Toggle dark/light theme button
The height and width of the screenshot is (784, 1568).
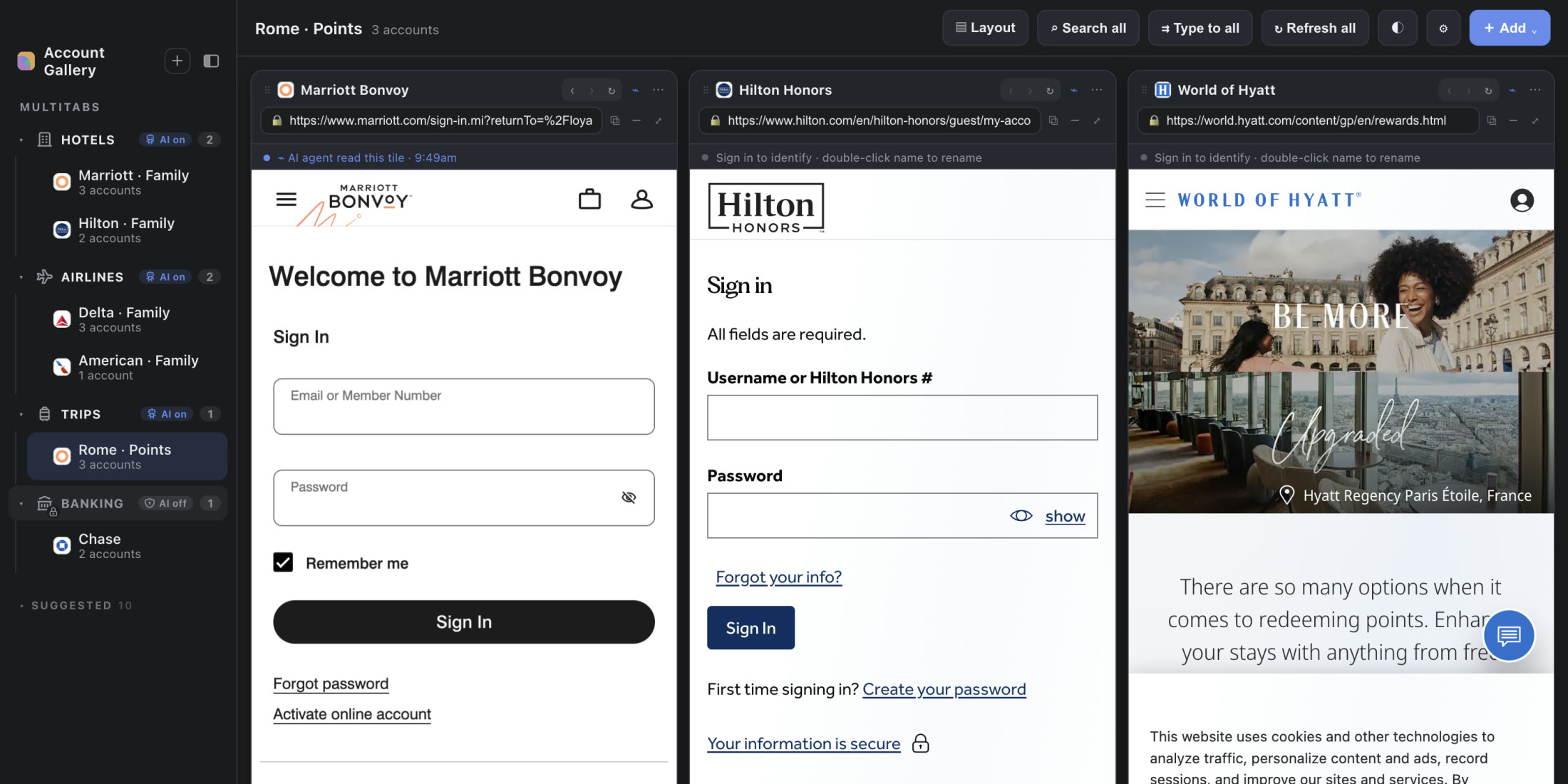(x=1398, y=29)
